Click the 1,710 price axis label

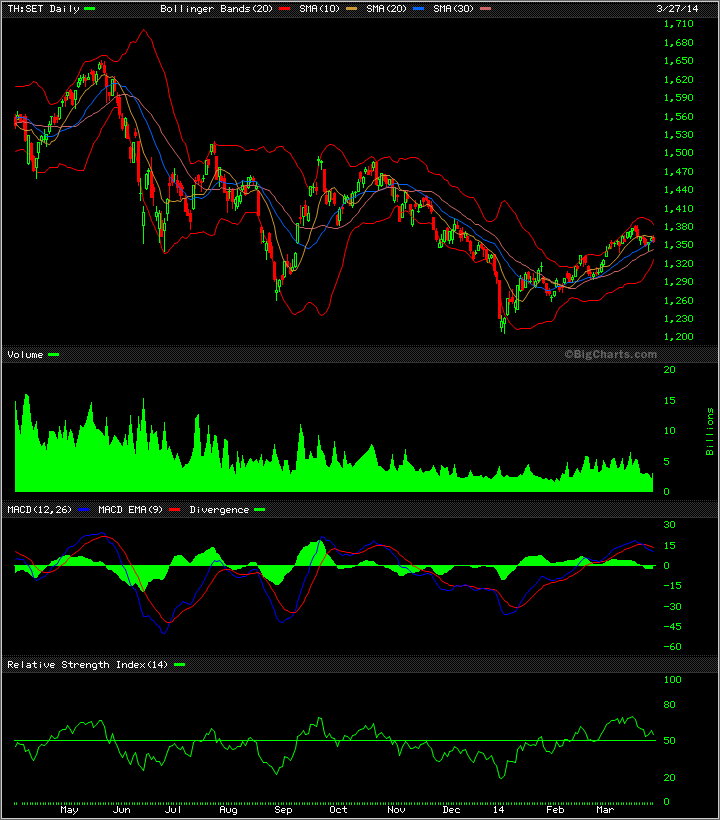pyautogui.click(x=678, y=24)
